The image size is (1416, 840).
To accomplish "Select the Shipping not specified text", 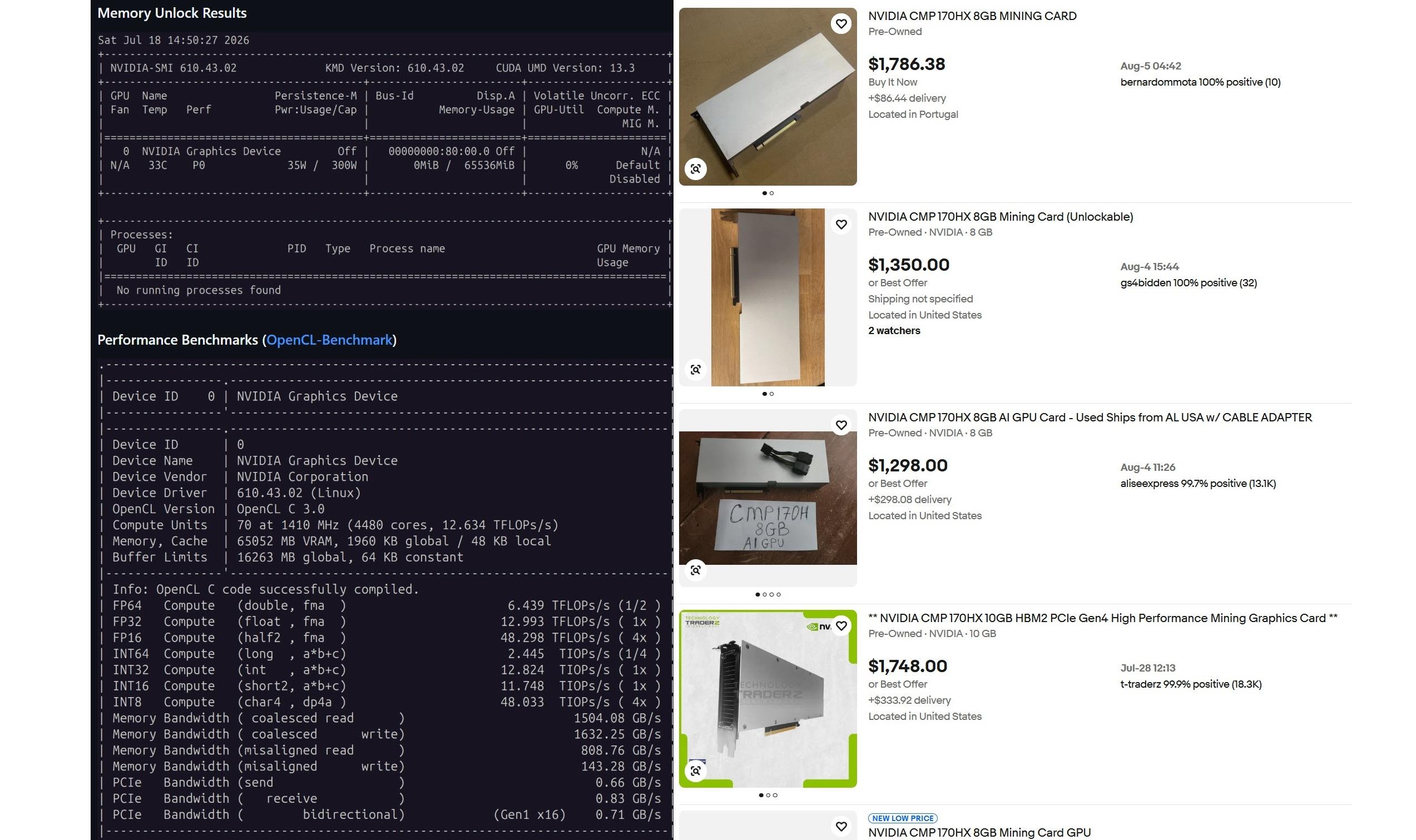I will [x=920, y=299].
